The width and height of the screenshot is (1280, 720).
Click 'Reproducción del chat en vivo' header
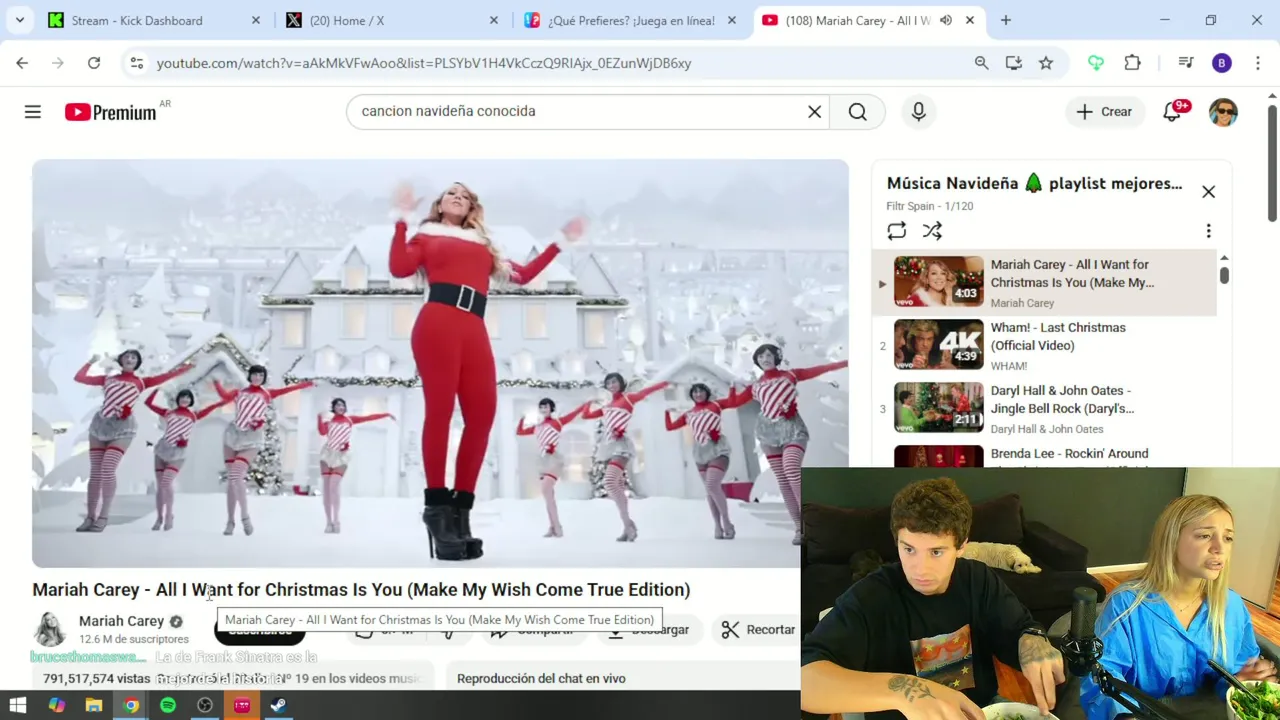(x=541, y=679)
